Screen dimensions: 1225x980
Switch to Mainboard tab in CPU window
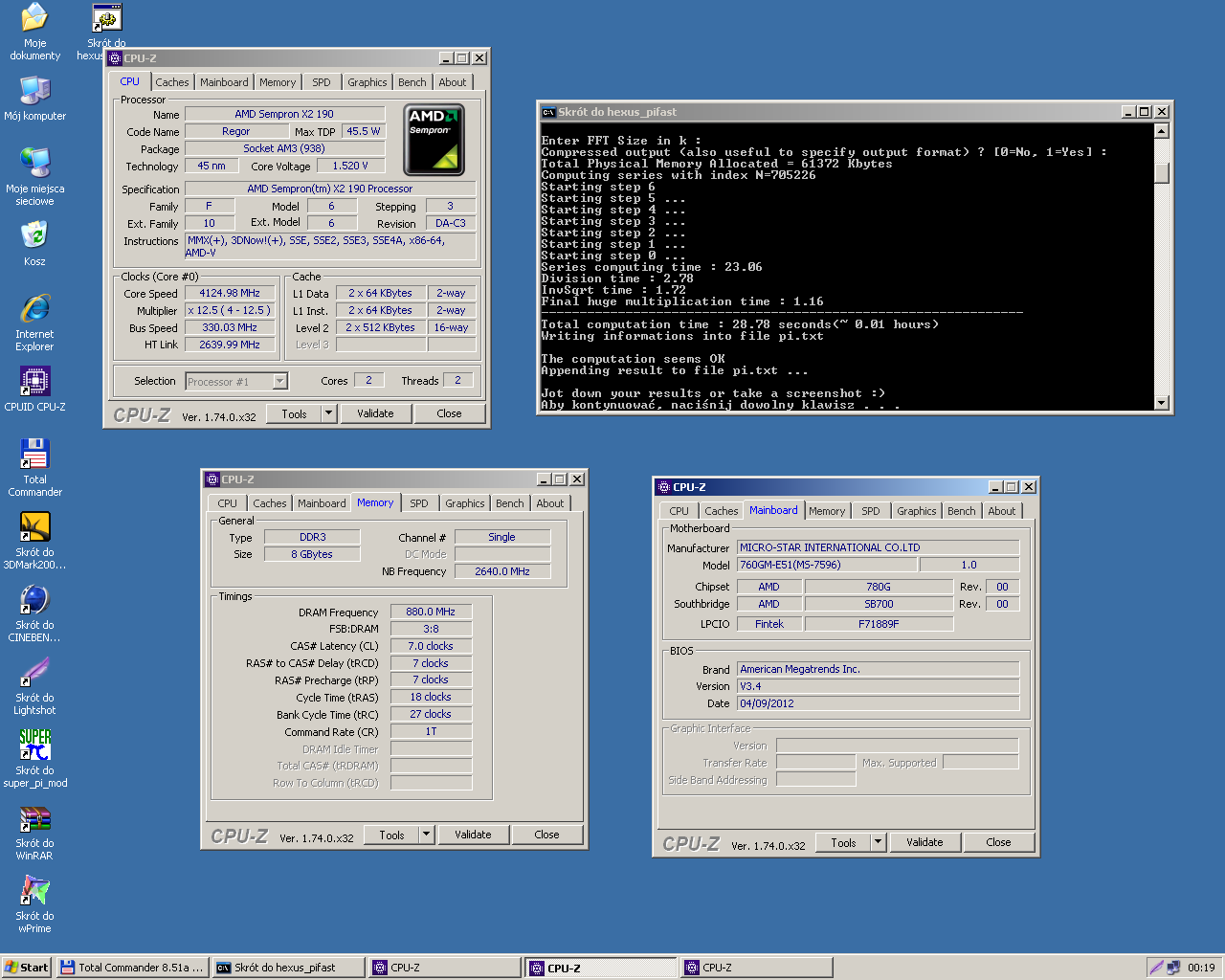click(224, 82)
